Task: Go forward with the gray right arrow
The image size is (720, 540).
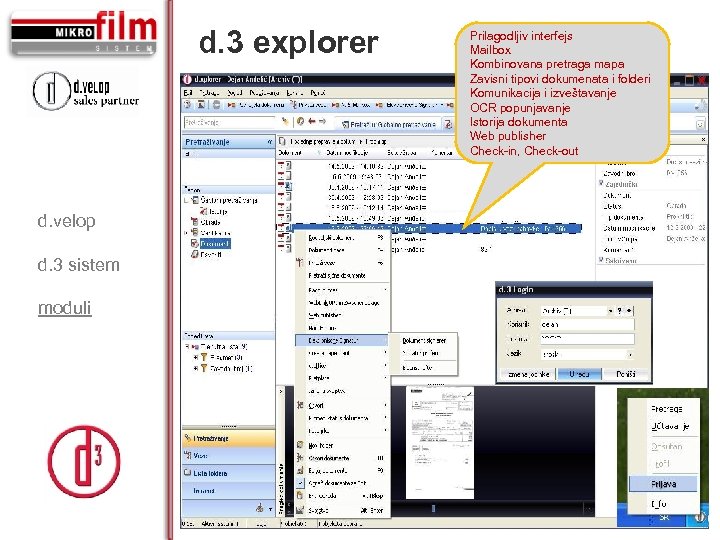Action: point(322,121)
